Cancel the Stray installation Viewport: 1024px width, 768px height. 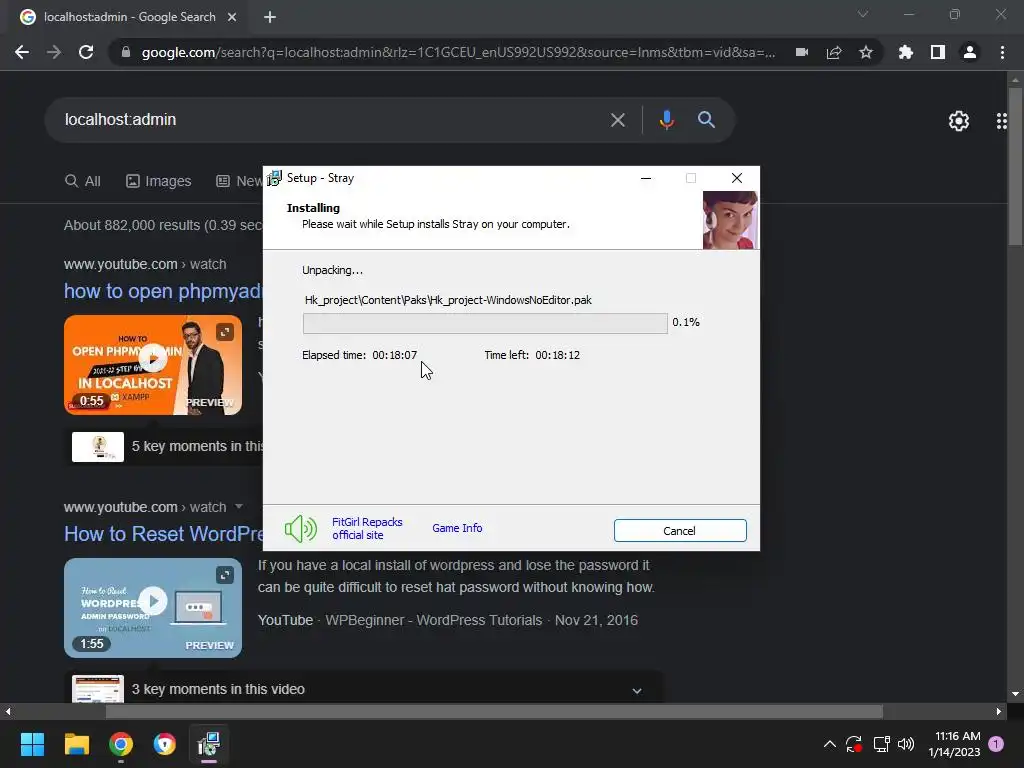coord(680,530)
